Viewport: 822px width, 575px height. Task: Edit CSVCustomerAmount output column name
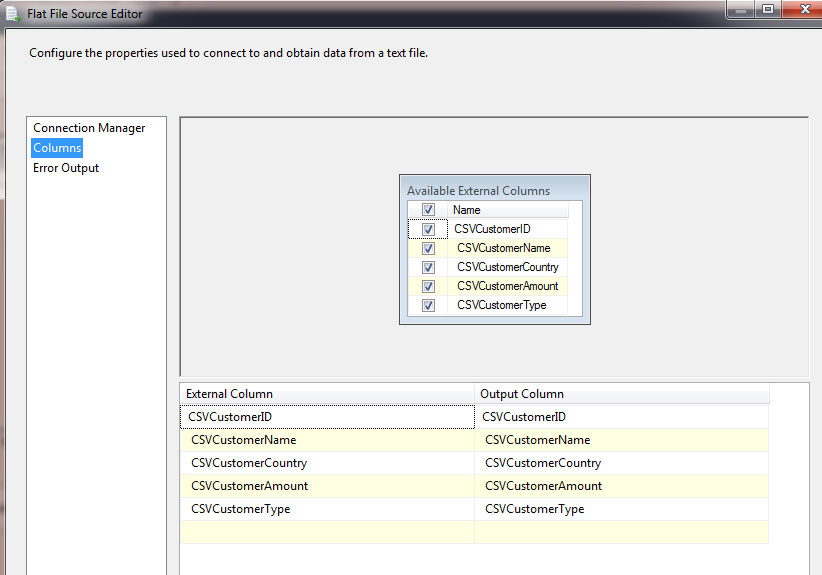[621, 486]
